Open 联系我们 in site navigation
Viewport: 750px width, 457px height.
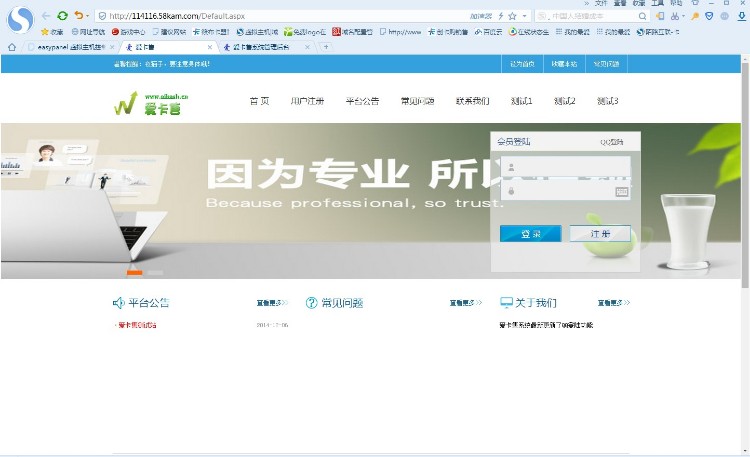coord(472,101)
